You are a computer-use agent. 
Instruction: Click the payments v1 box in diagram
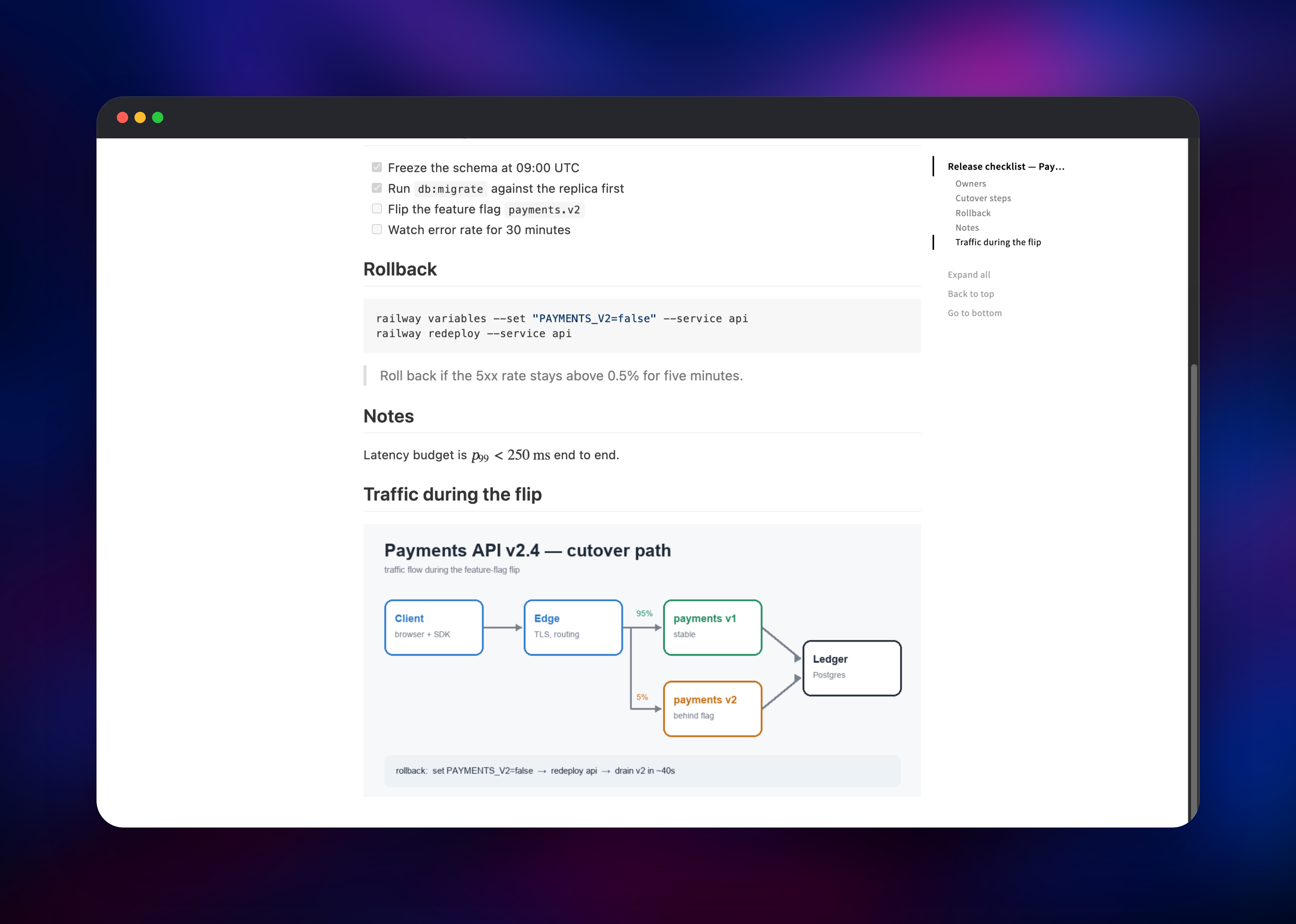(713, 627)
